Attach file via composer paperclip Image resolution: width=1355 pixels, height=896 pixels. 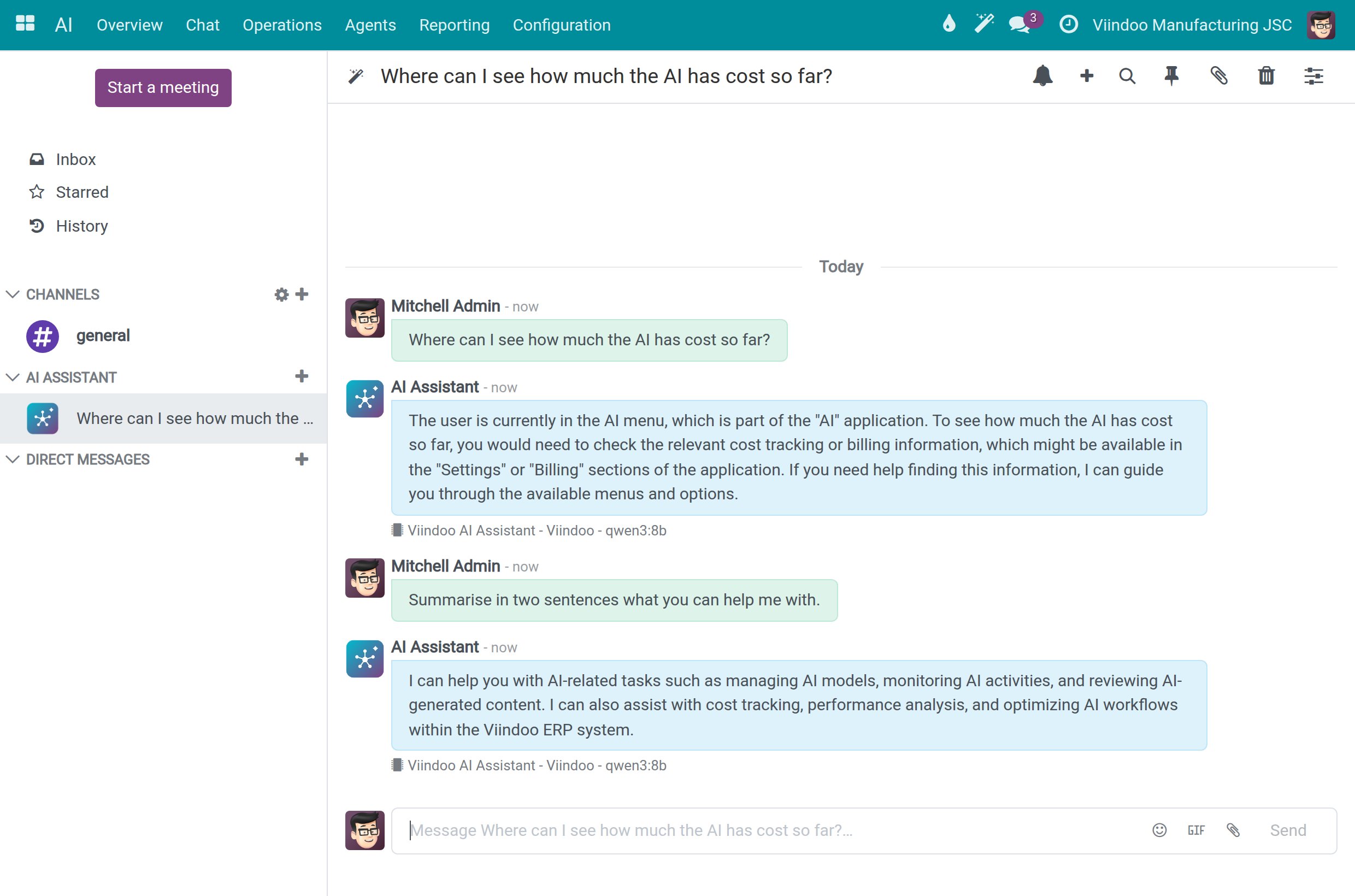(x=1233, y=830)
